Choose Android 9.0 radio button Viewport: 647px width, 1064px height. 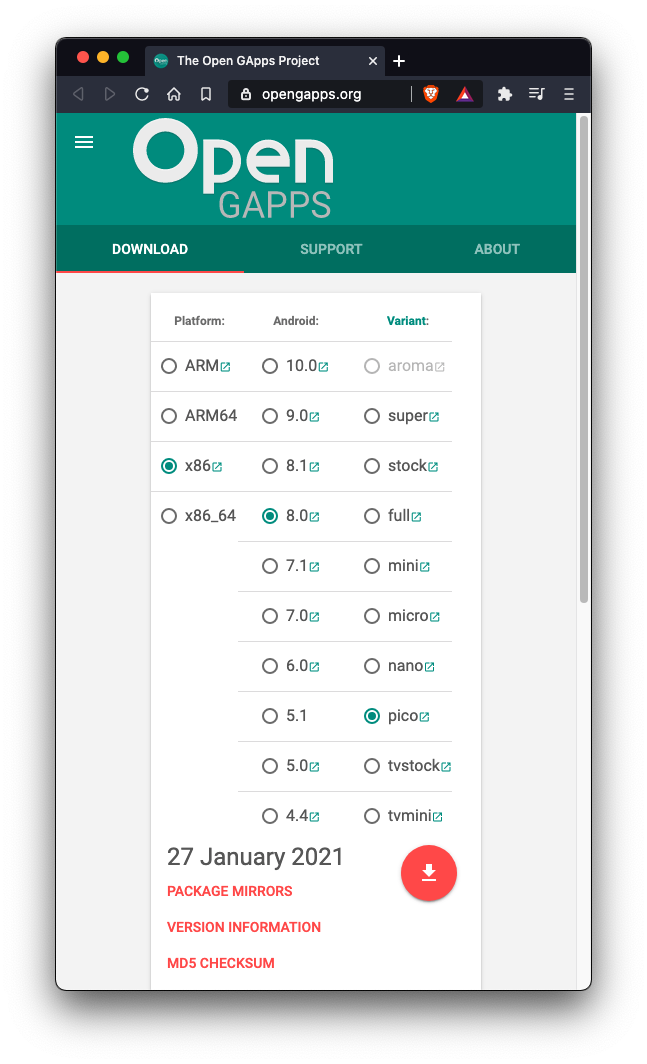[x=270, y=416]
